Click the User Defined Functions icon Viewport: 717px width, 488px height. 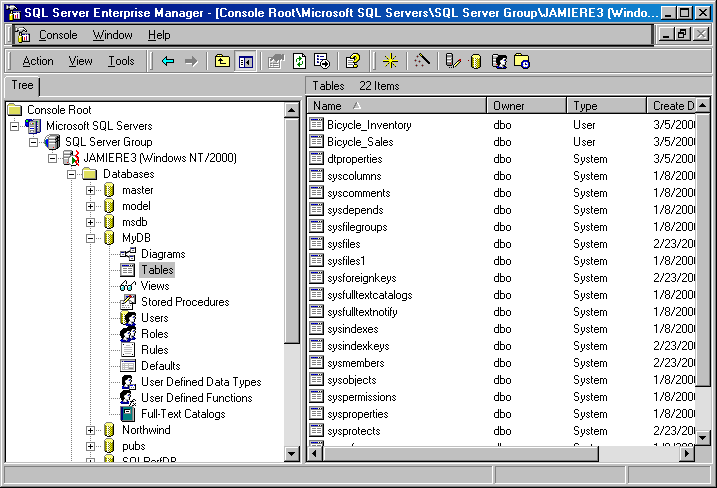click(x=128, y=398)
